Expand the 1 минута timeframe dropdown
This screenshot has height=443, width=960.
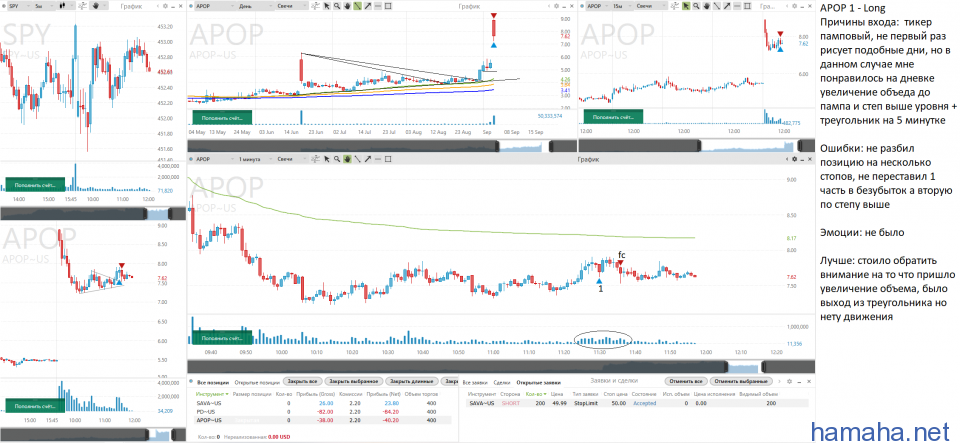pos(257,160)
